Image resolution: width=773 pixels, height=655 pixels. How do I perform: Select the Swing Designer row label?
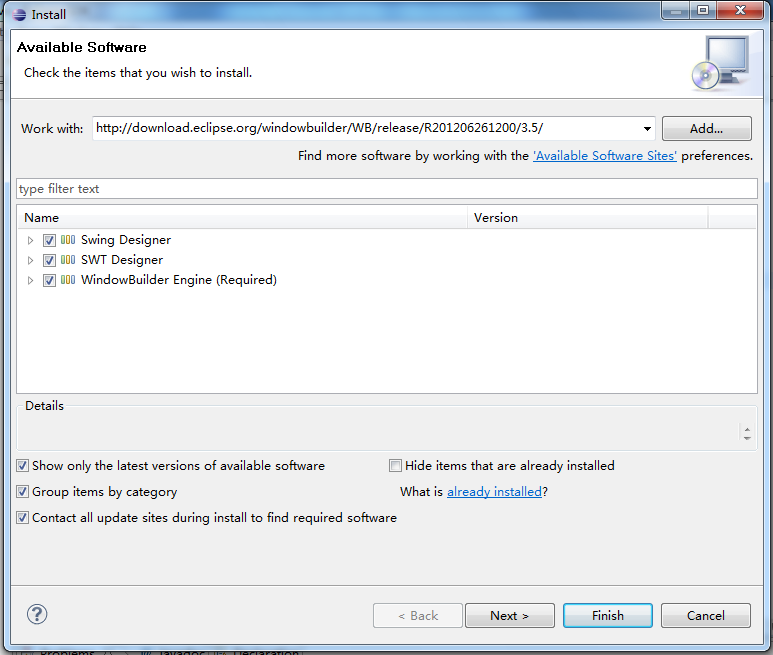tap(126, 240)
